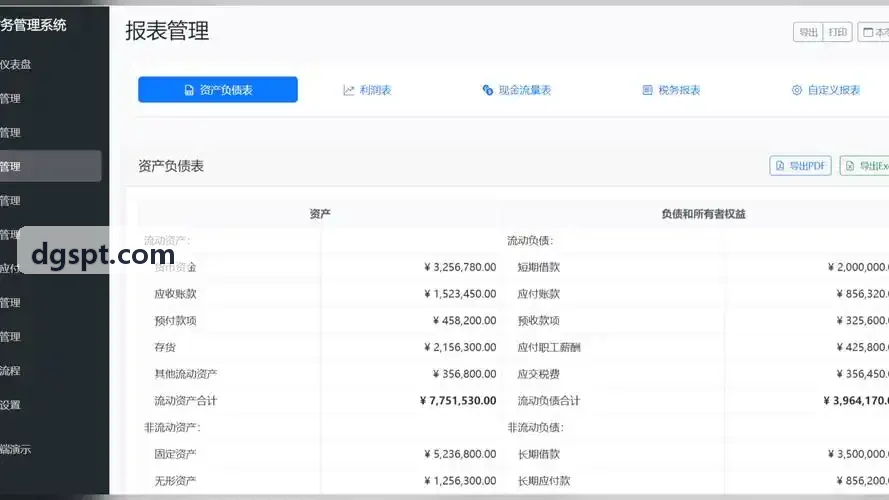Switch to the 现金流量表 tab
This screenshot has width=889, height=500.
(x=517, y=90)
